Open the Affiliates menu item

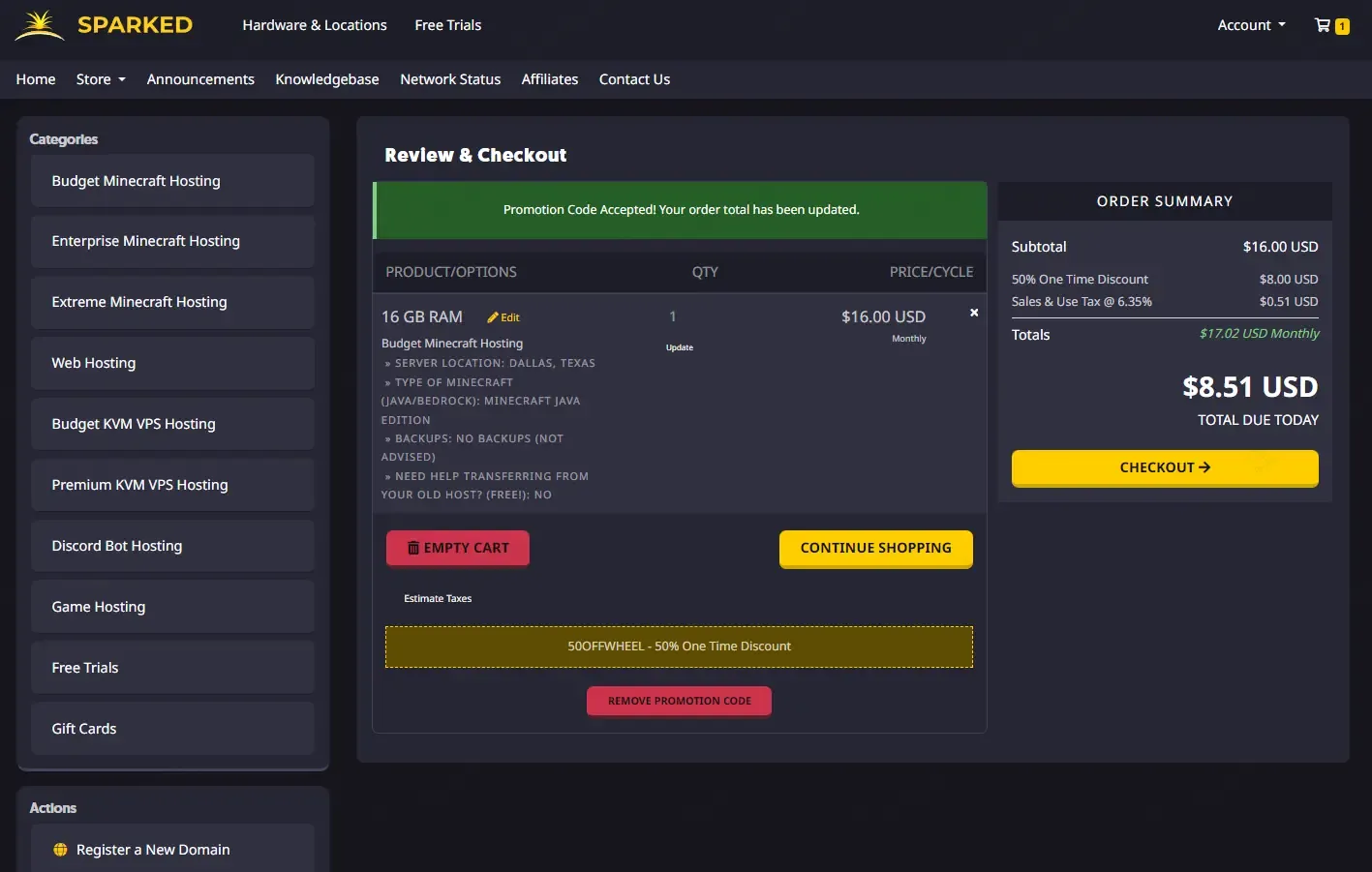(x=550, y=79)
